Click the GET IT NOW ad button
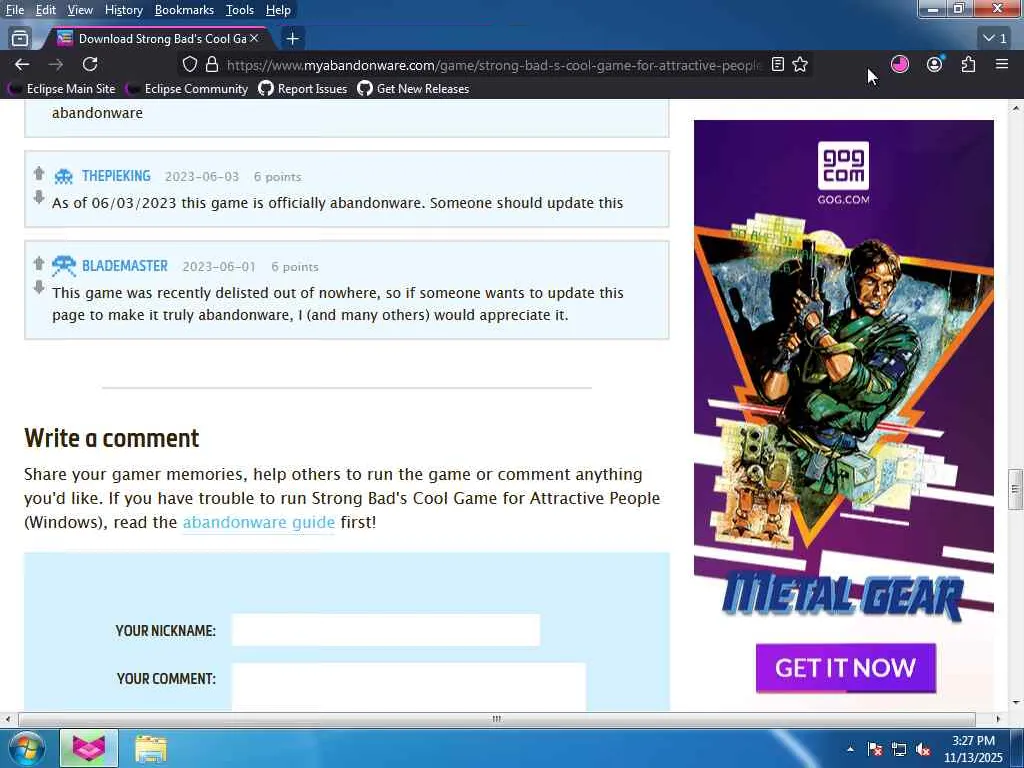The height and width of the screenshot is (768, 1024). click(846, 667)
